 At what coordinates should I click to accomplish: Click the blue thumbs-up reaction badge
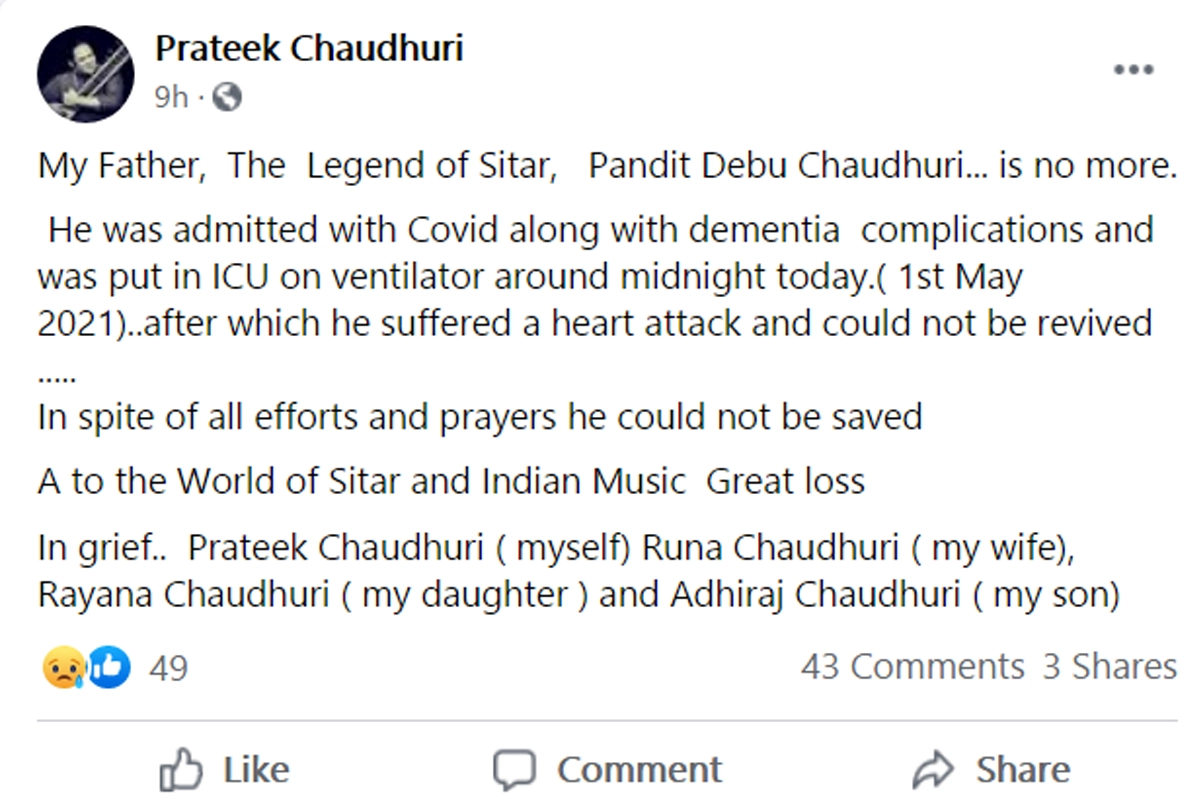pos(110,667)
